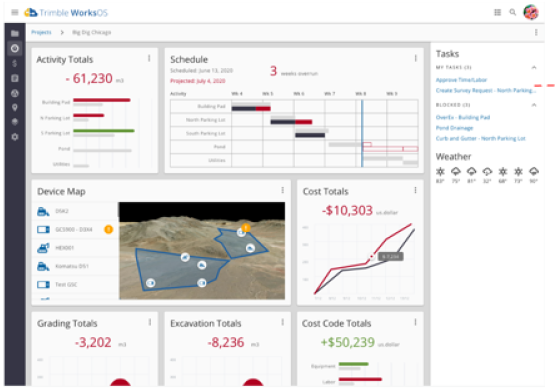
Task: Open Schedule card options menu
Action: [415, 58]
